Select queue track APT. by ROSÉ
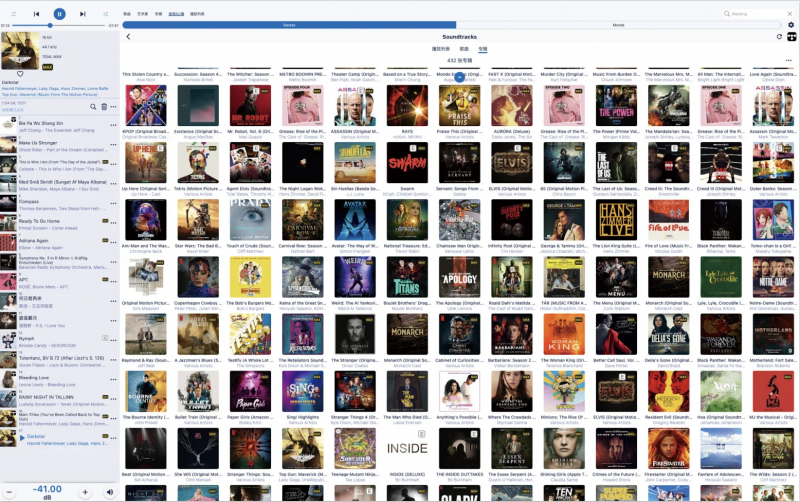The width and height of the screenshot is (800, 502). 60,282
